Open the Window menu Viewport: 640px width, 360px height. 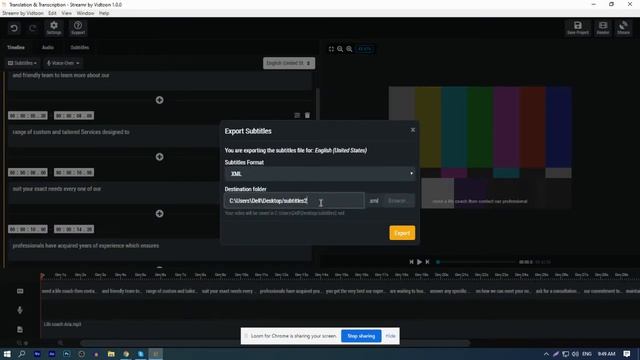click(85, 13)
